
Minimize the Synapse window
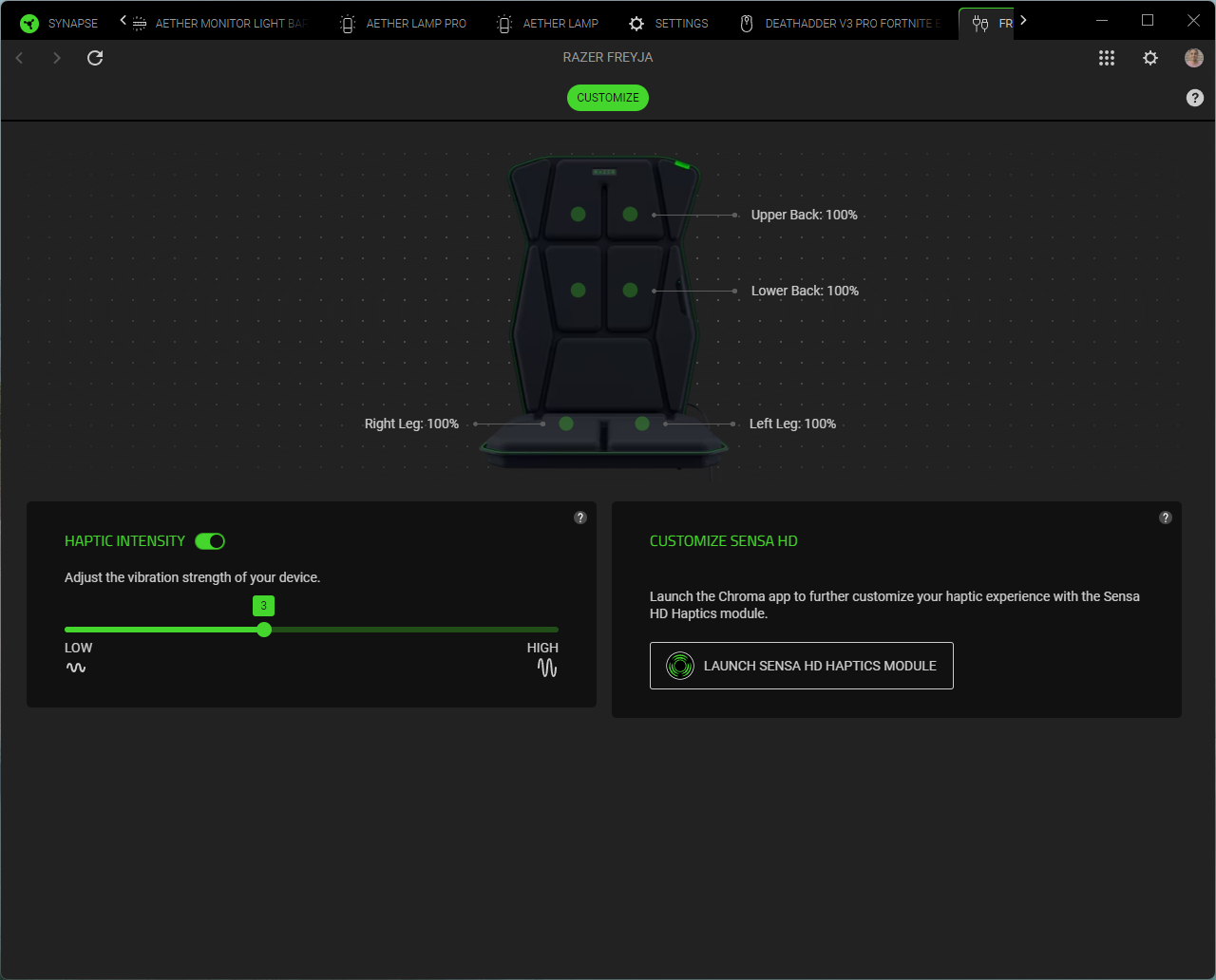[1102, 20]
